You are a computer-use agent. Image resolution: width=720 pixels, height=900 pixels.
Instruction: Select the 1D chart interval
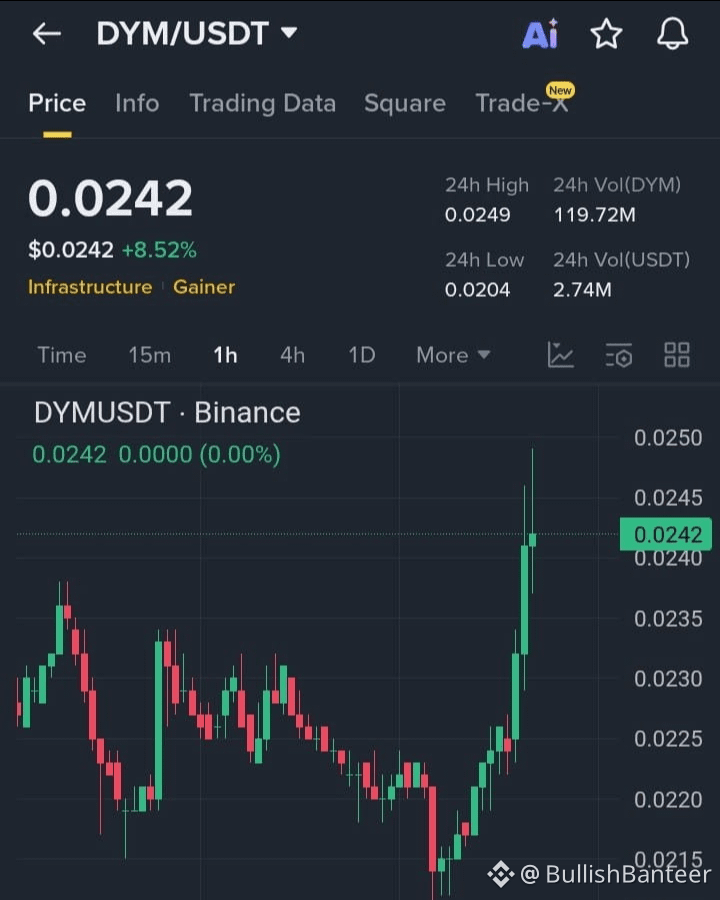pyautogui.click(x=362, y=355)
